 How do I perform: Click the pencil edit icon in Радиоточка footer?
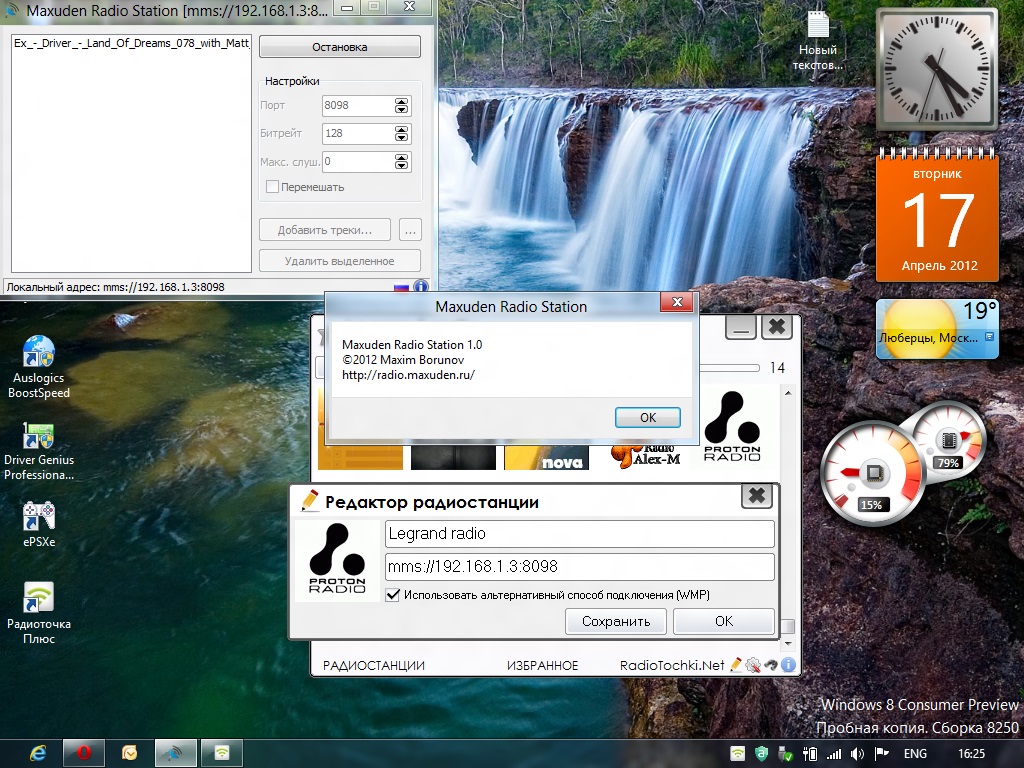tap(736, 665)
